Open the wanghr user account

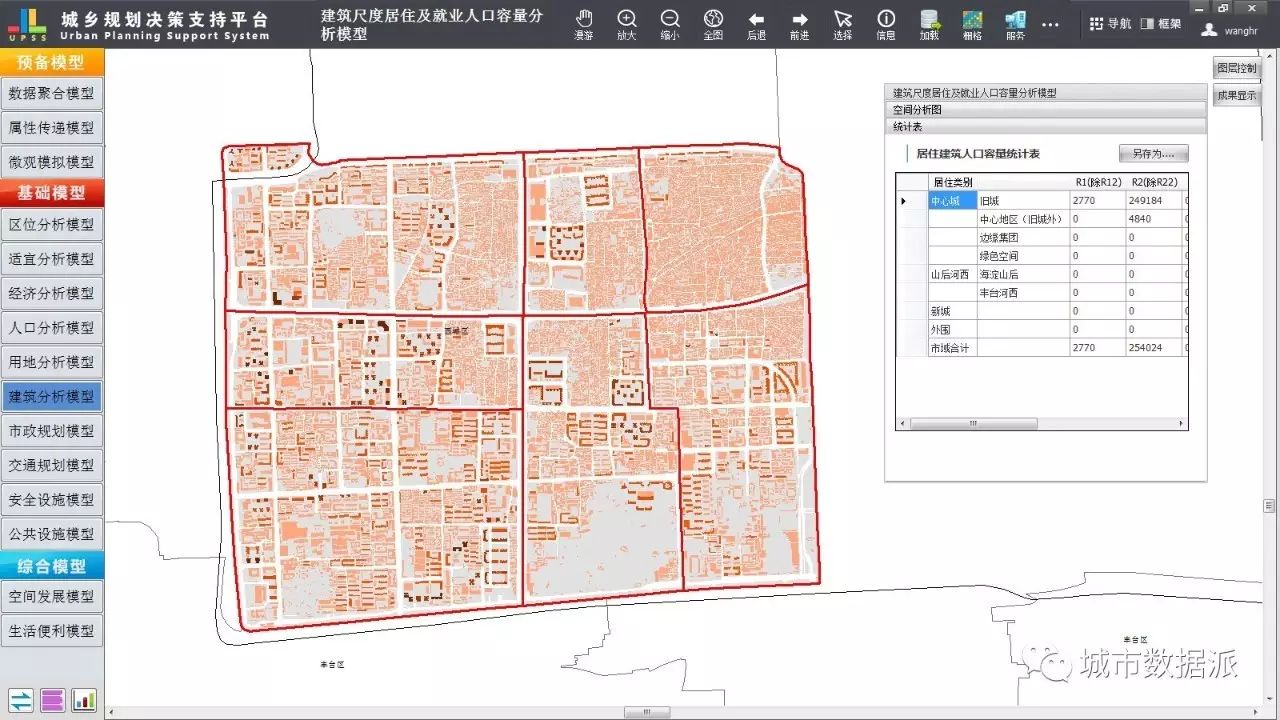1229,30
